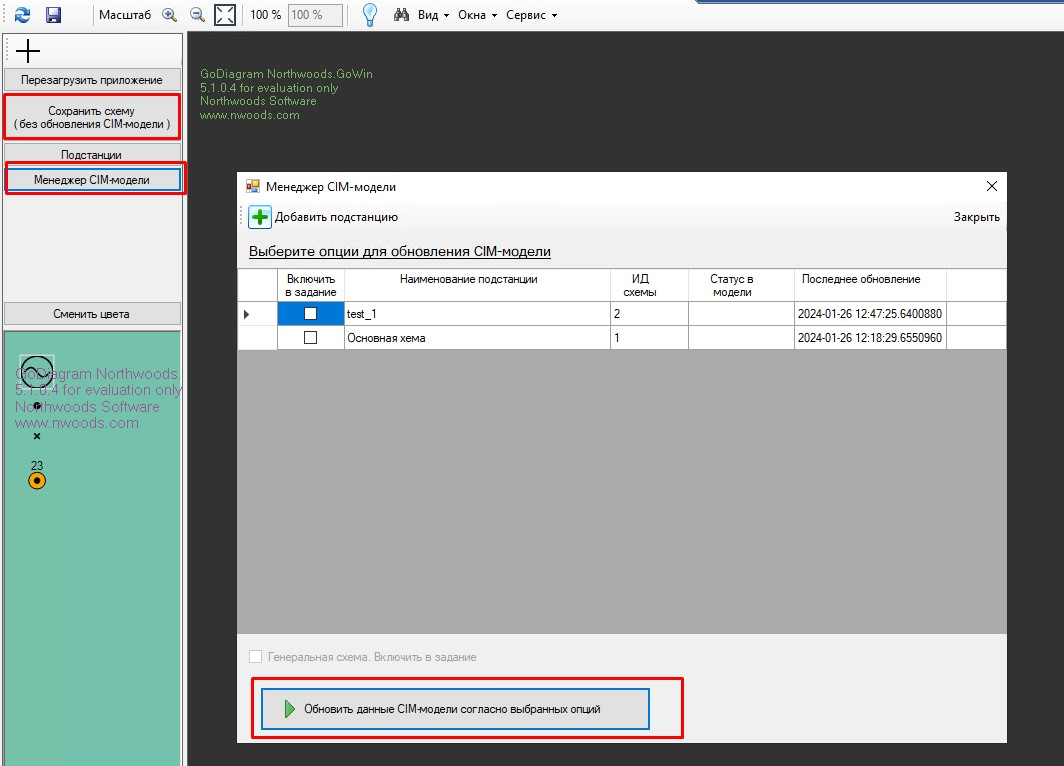1064x766 pixels.
Task: Click the light bulb icon
Action: pos(369,15)
